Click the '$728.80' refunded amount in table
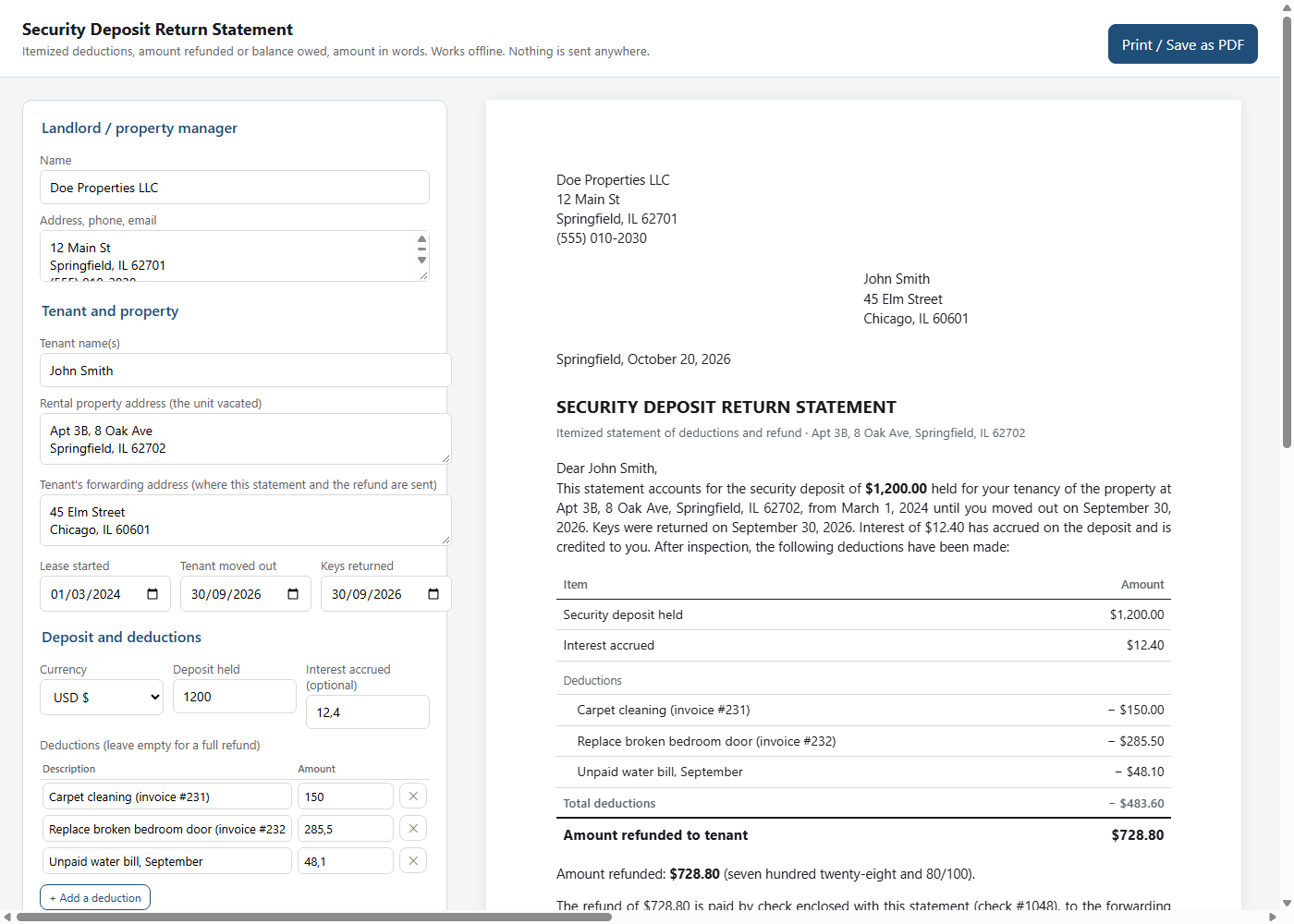Image resolution: width=1294 pixels, height=924 pixels. click(1138, 835)
